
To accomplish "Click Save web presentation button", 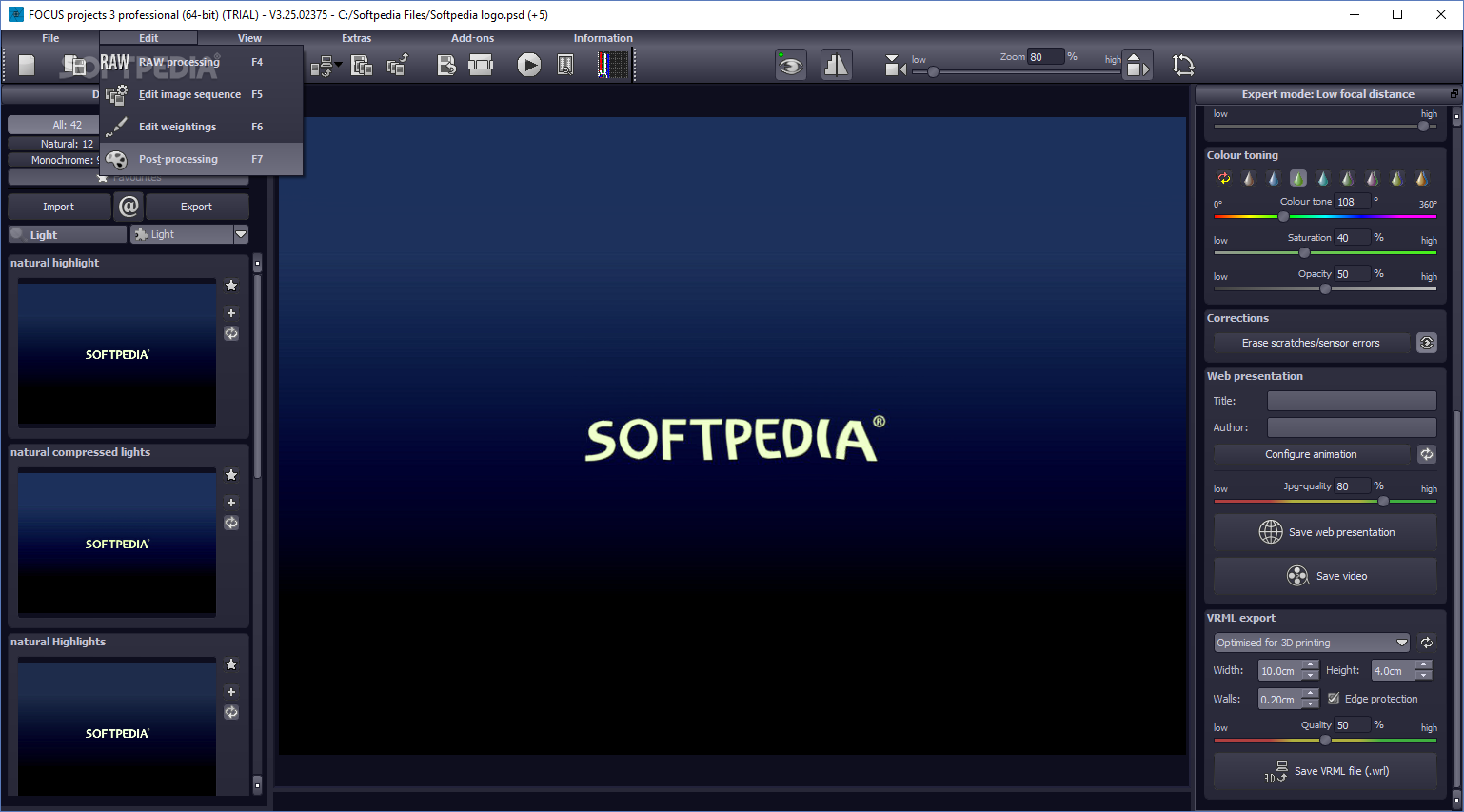I will click(x=1325, y=532).
